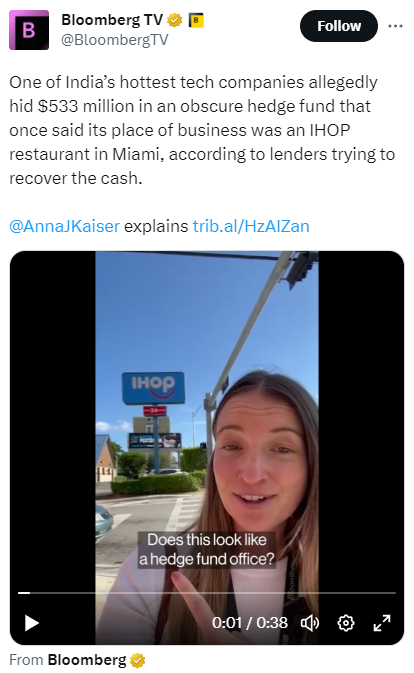This screenshot has height=673, width=414.
Task: Click the Bloomberg source name under the video
Action: pyautogui.click(x=87, y=660)
